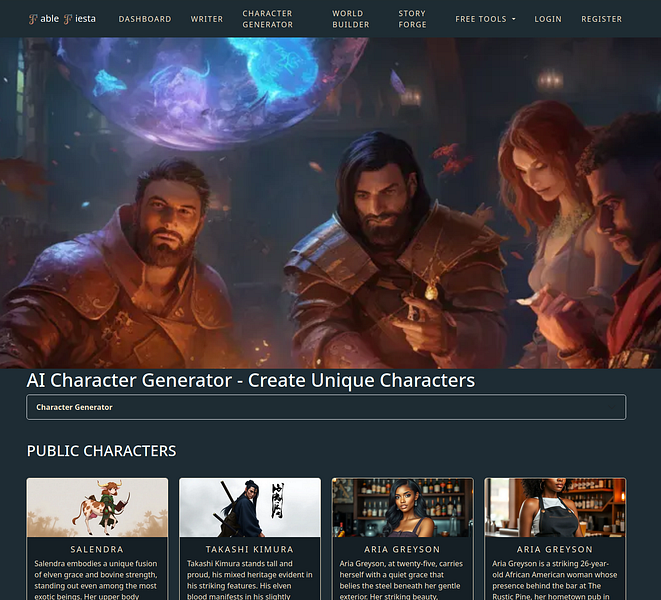
Task: Expand the Character Generator accordion panel
Action: [x=326, y=407]
